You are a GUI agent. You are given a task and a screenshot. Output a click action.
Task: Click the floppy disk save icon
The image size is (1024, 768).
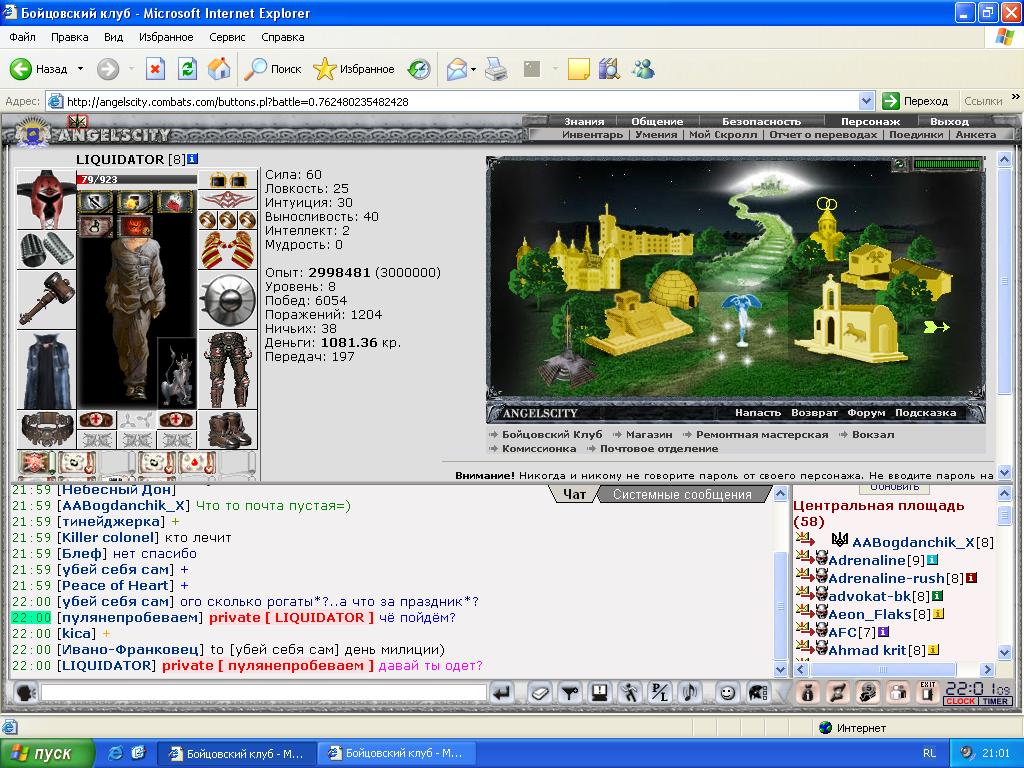pyautogui.click(x=600, y=693)
